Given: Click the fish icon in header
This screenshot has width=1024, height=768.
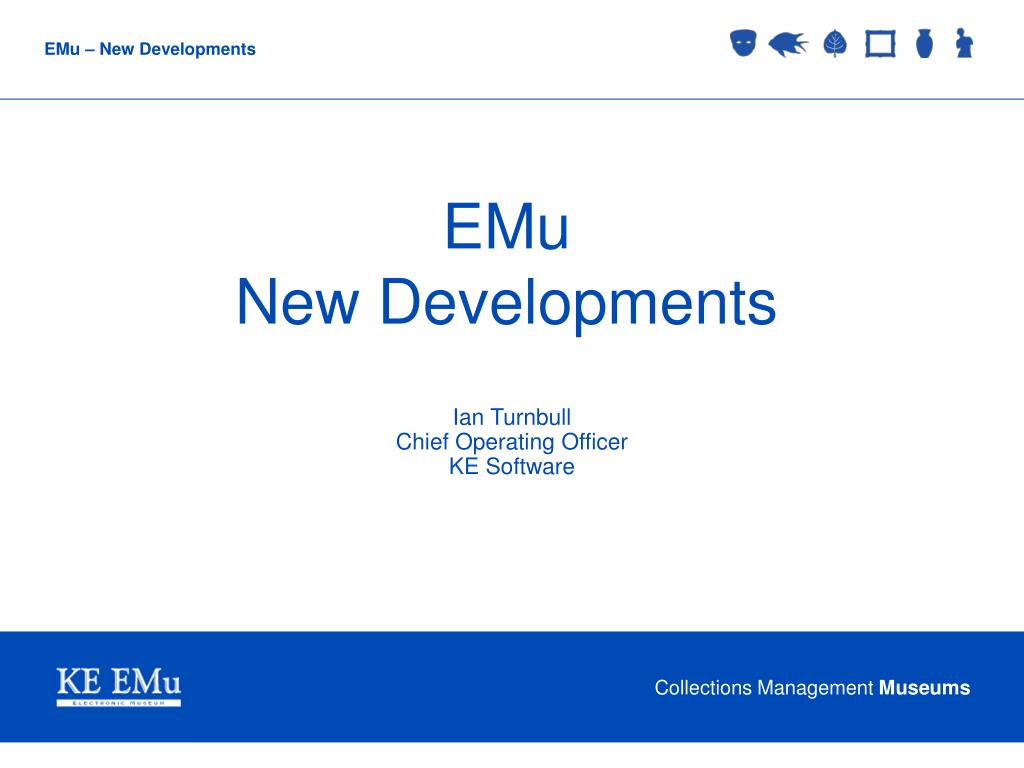Looking at the screenshot, I should [x=788, y=44].
